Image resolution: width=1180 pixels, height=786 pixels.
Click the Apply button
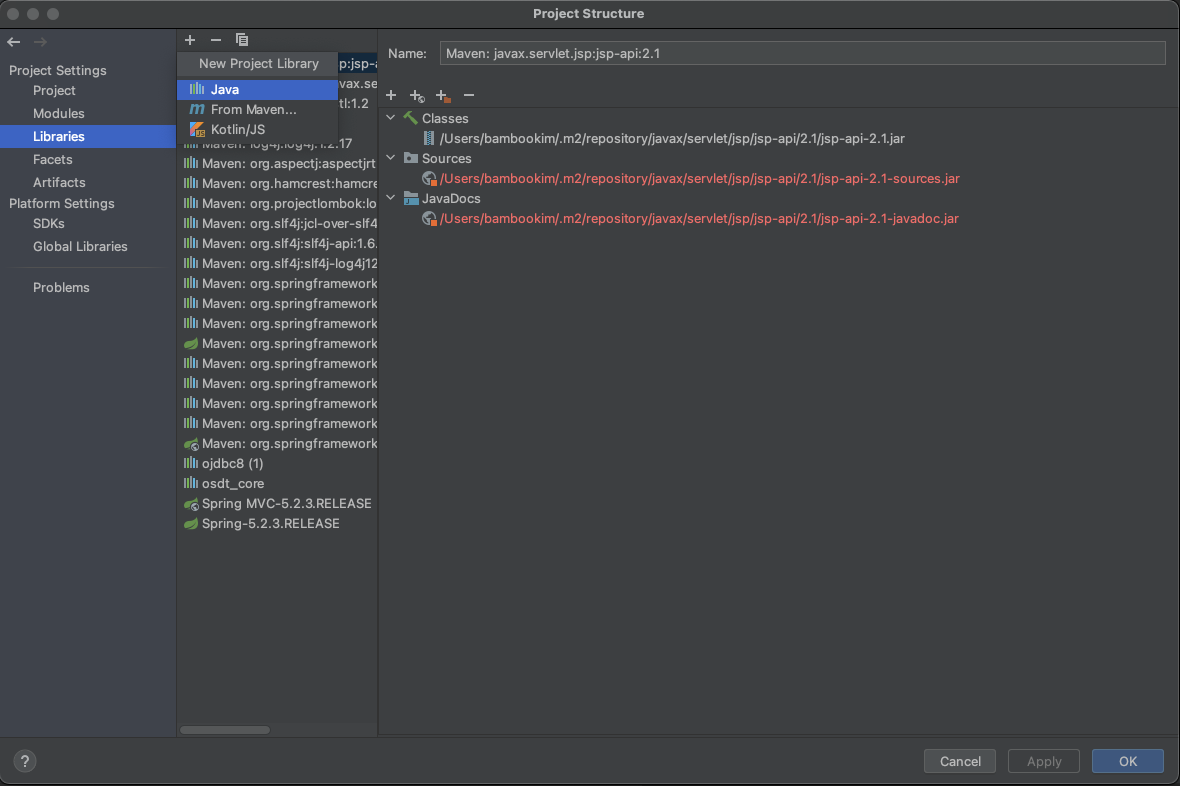tap(1044, 761)
